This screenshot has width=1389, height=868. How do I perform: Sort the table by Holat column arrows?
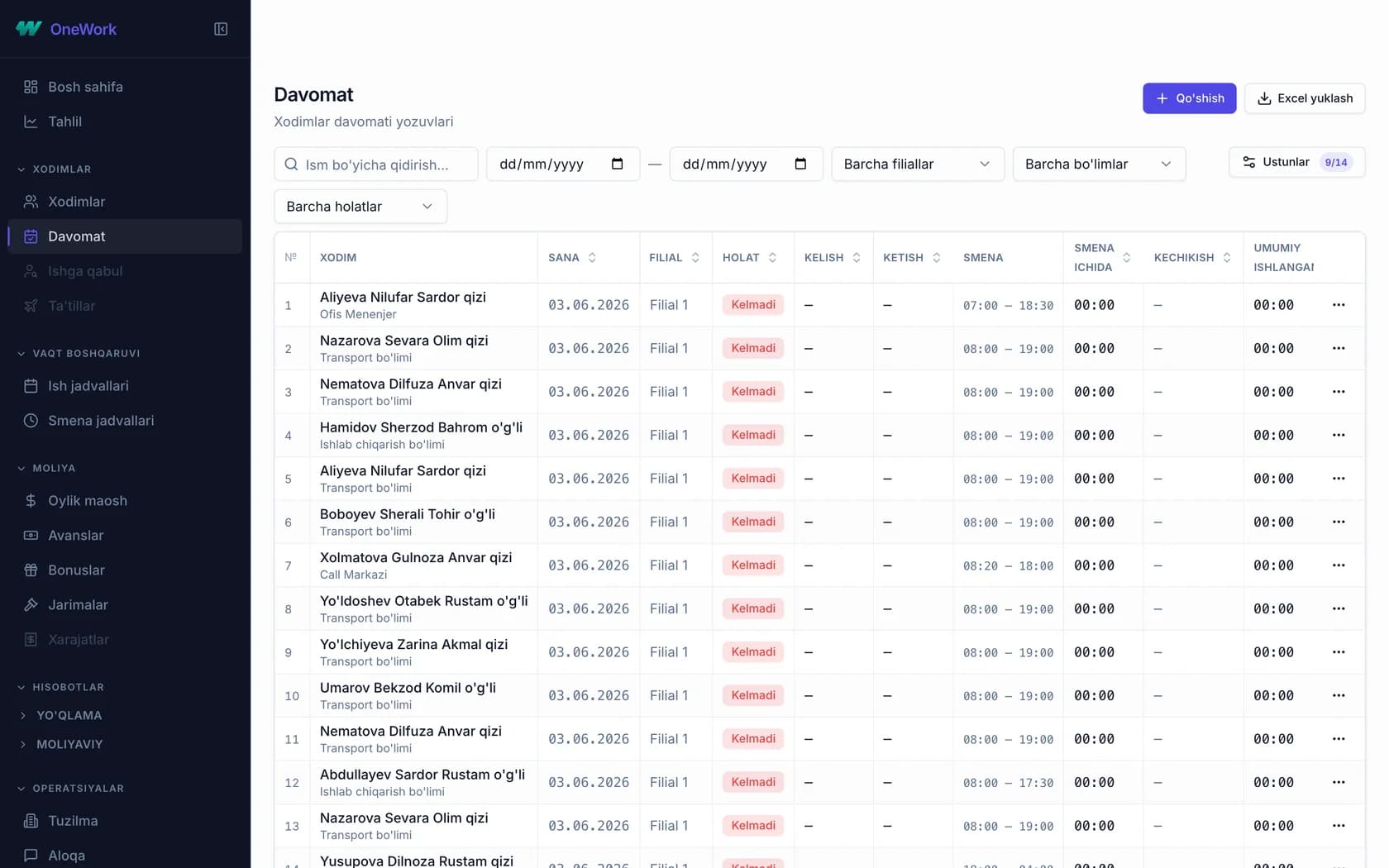click(x=772, y=258)
